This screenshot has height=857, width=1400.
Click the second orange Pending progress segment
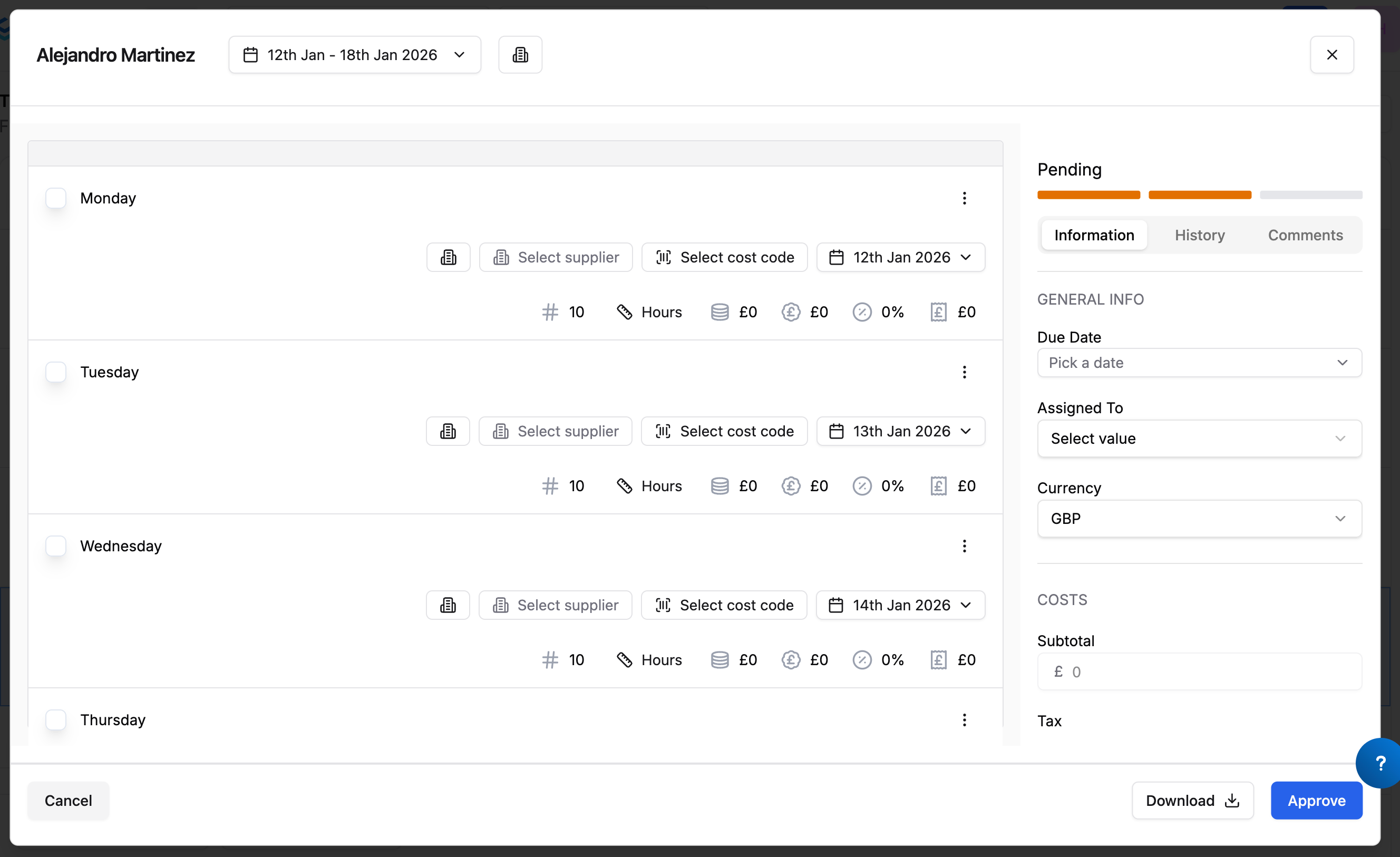tap(1199, 195)
